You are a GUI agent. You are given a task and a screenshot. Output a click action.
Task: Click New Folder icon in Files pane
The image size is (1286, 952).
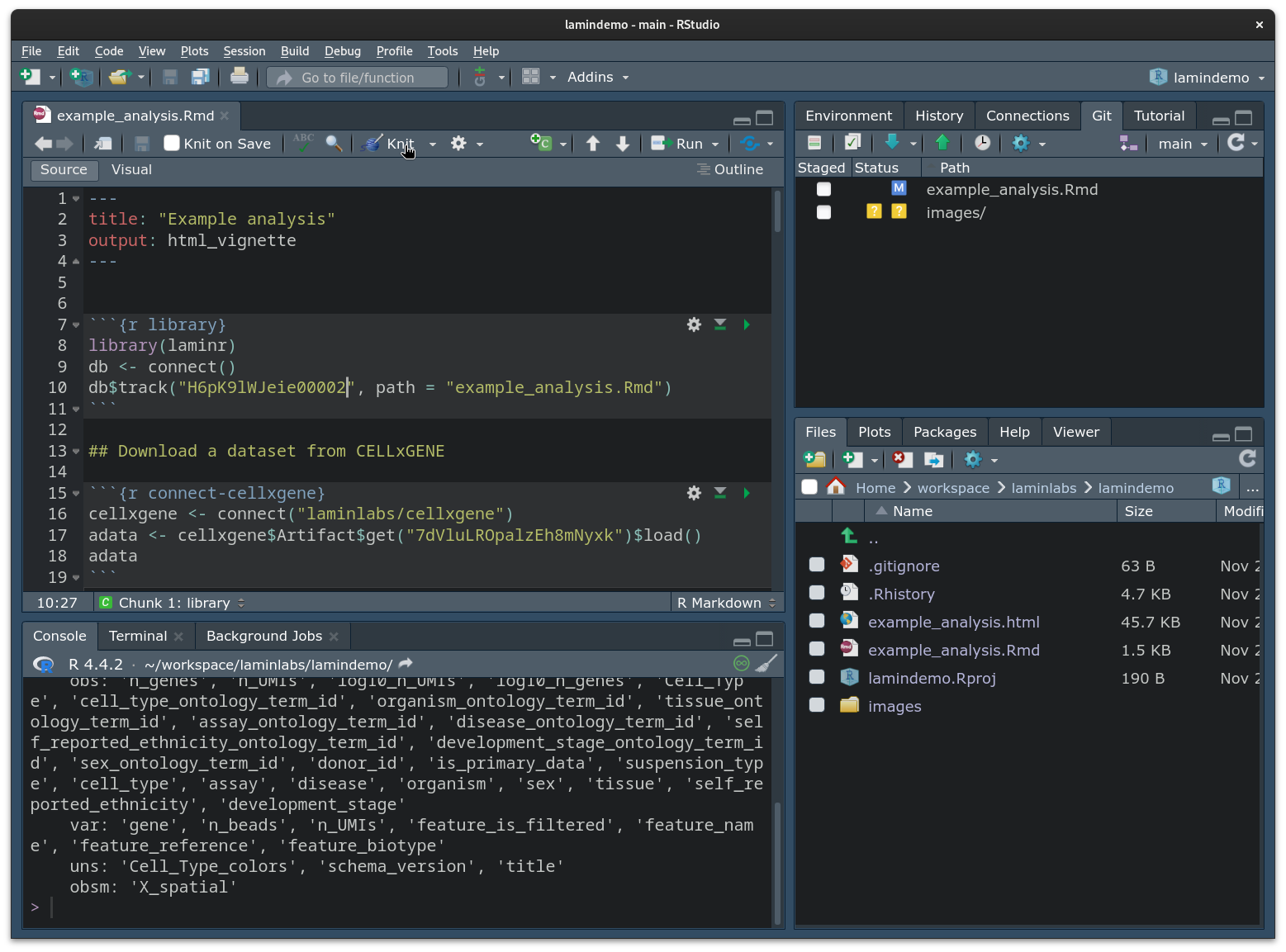click(x=814, y=460)
